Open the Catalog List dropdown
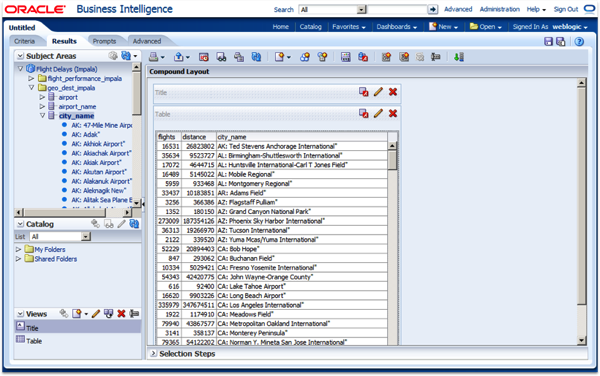The width and height of the screenshot is (600, 376). coord(86,237)
